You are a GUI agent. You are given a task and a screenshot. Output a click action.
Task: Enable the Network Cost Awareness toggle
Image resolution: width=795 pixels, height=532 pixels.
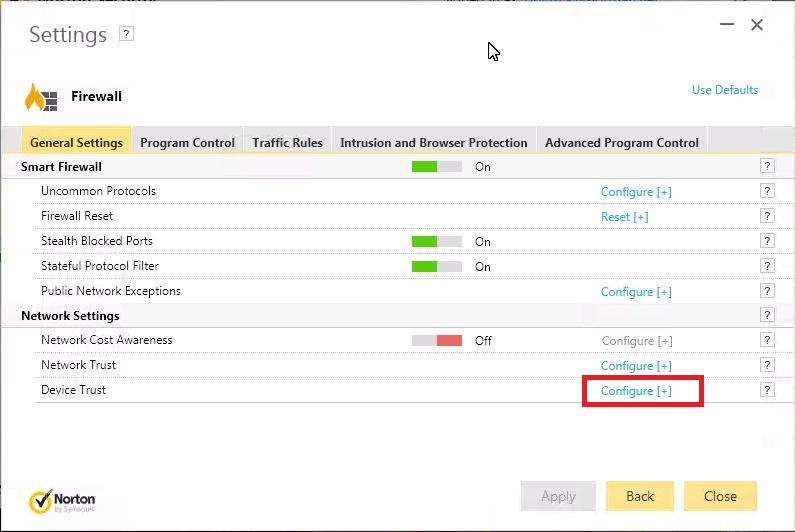click(437, 341)
